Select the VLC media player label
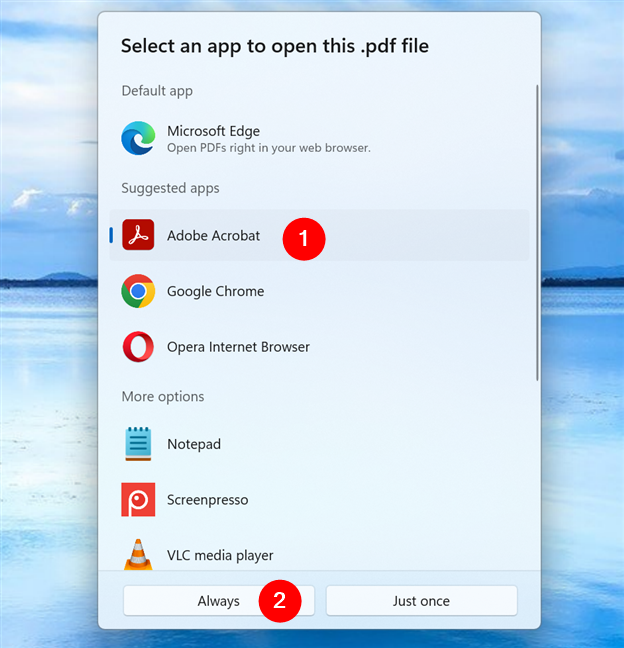Image resolution: width=624 pixels, height=648 pixels. [x=220, y=555]
